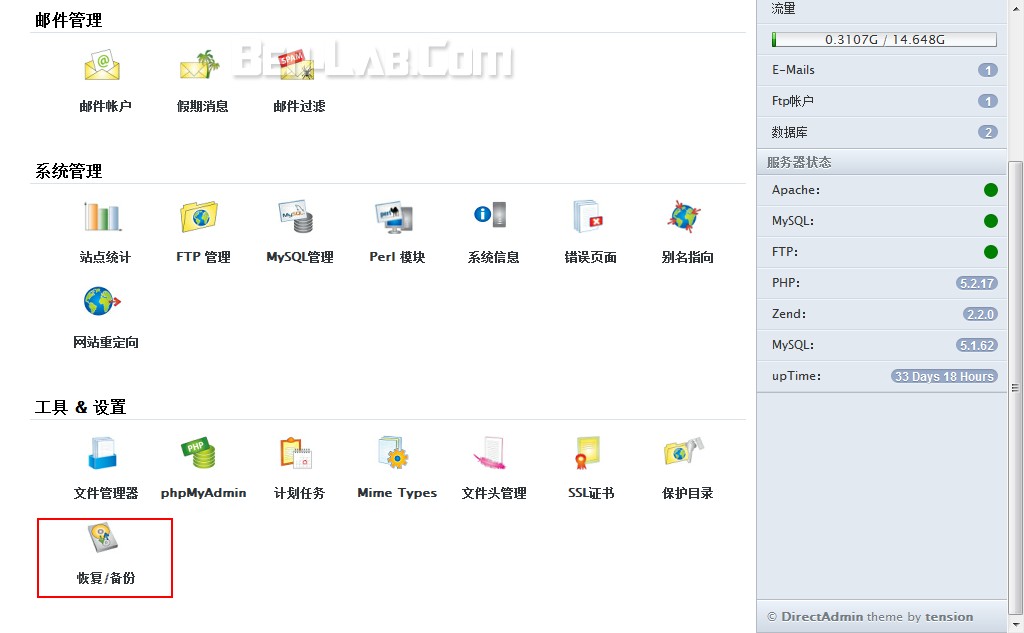Click the Apache green status indicator
Viewport: 1024px width, 633px height.
click(991, 190)
